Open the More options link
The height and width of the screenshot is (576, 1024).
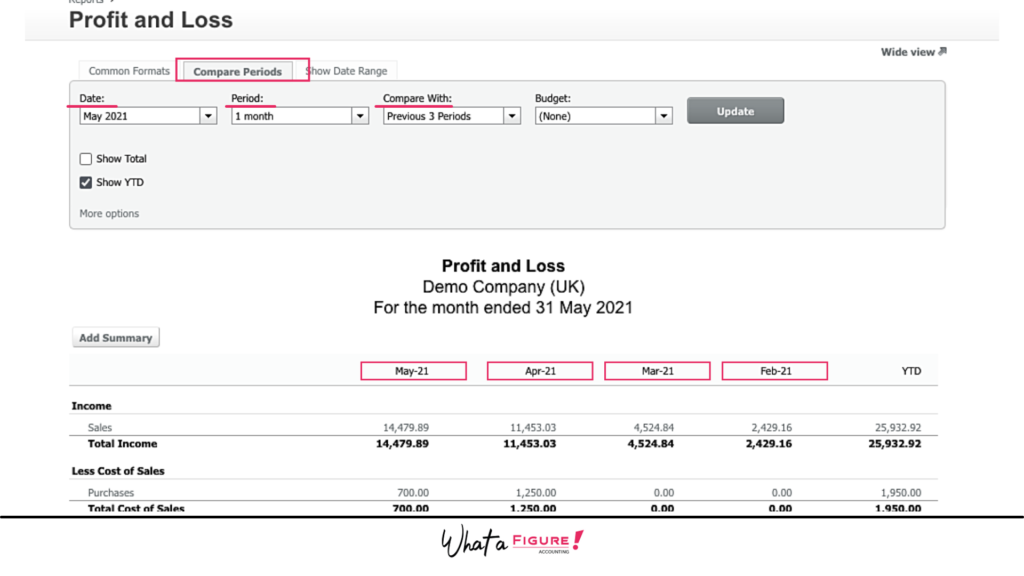coord(109,214)
